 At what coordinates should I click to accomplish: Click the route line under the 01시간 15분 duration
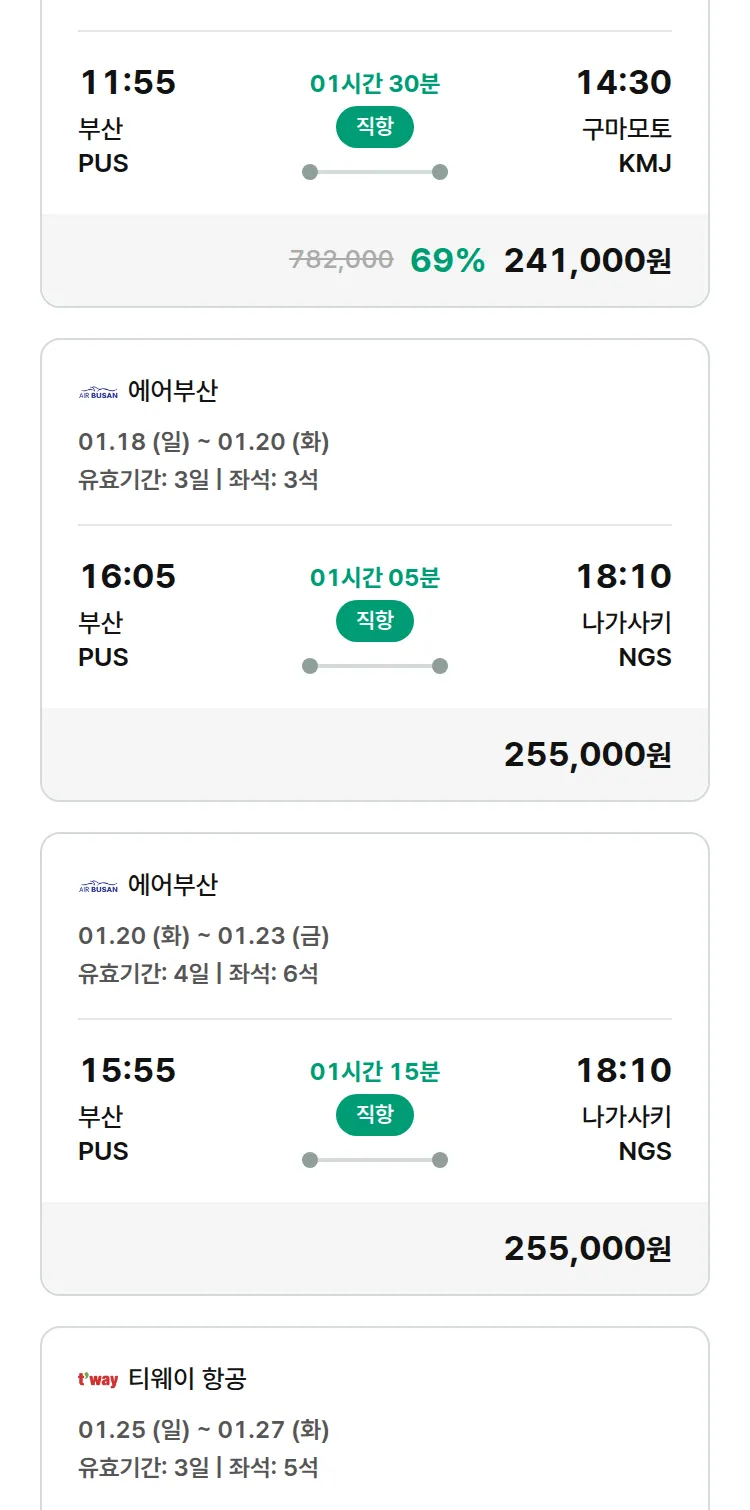click(x=374, y=1160)
